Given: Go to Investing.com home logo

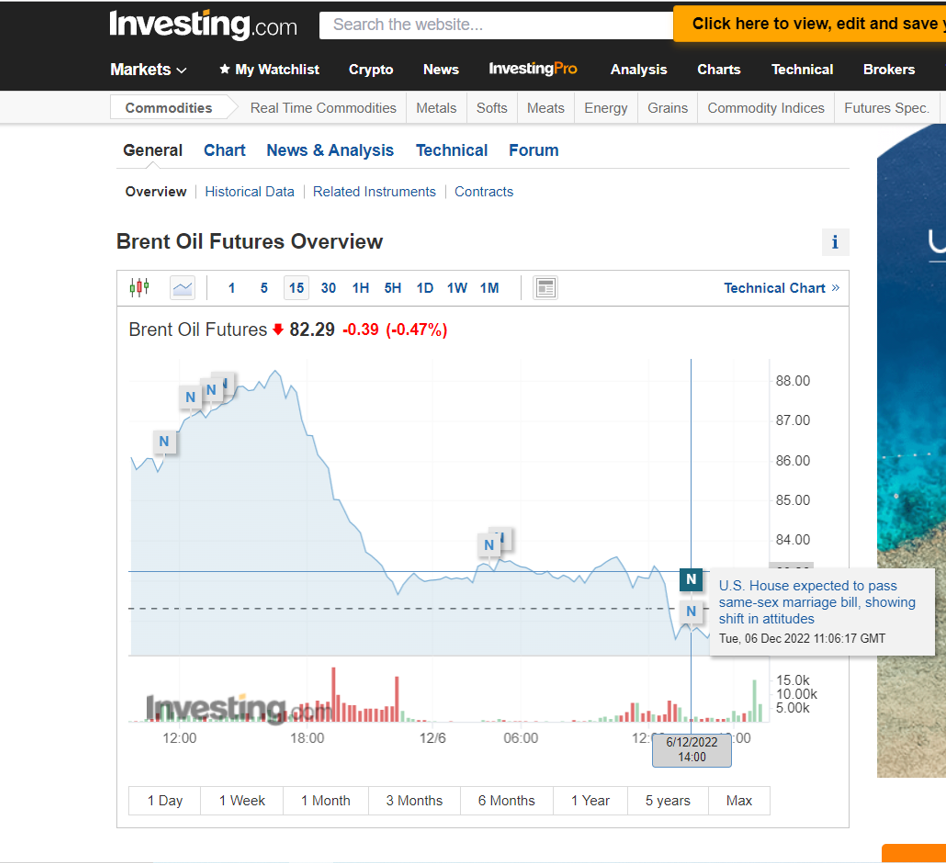Looking at the screenshot, I should pyautogui.click(x=203, y=25).
